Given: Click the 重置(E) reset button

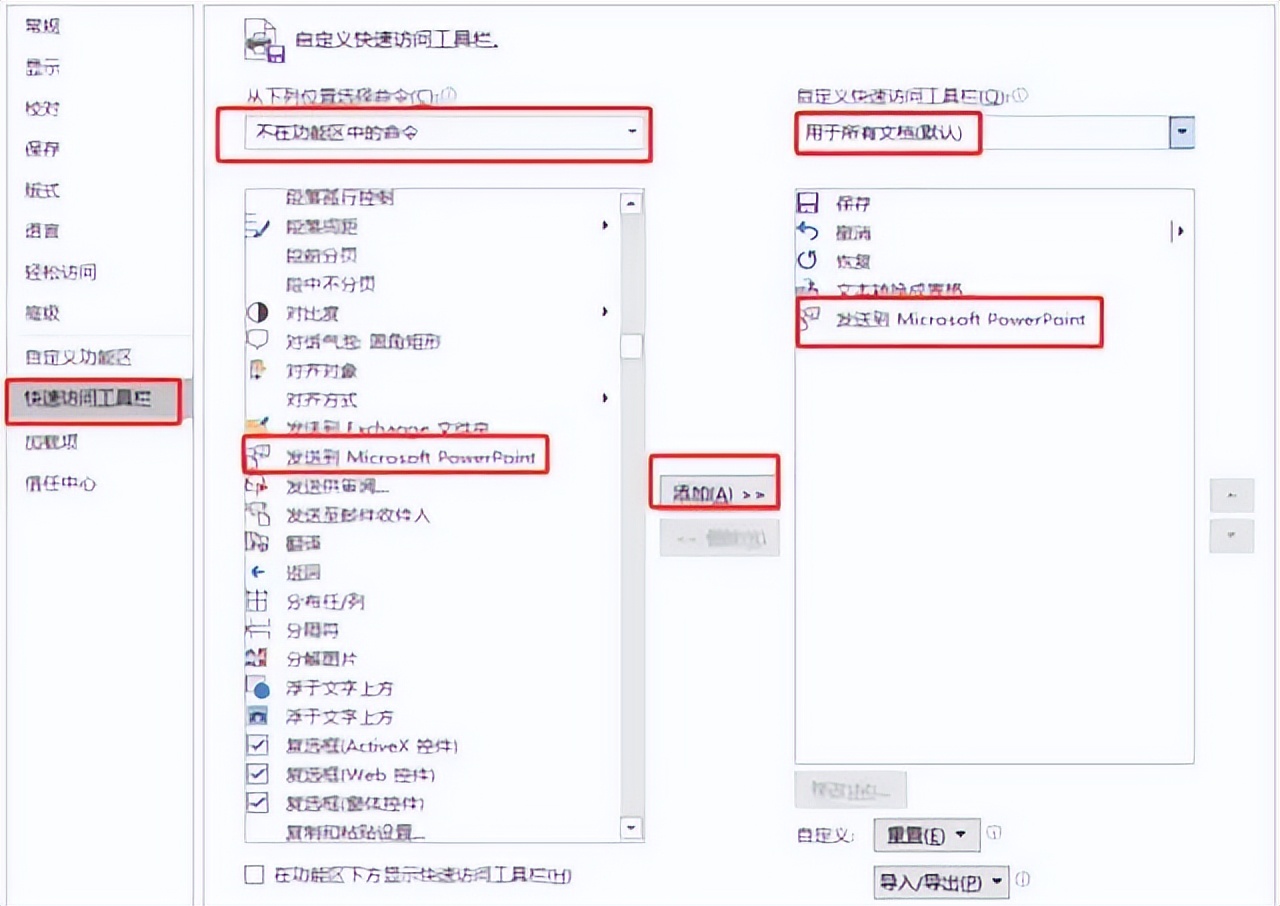Looking at the screenshot, I should click(925, 835).
